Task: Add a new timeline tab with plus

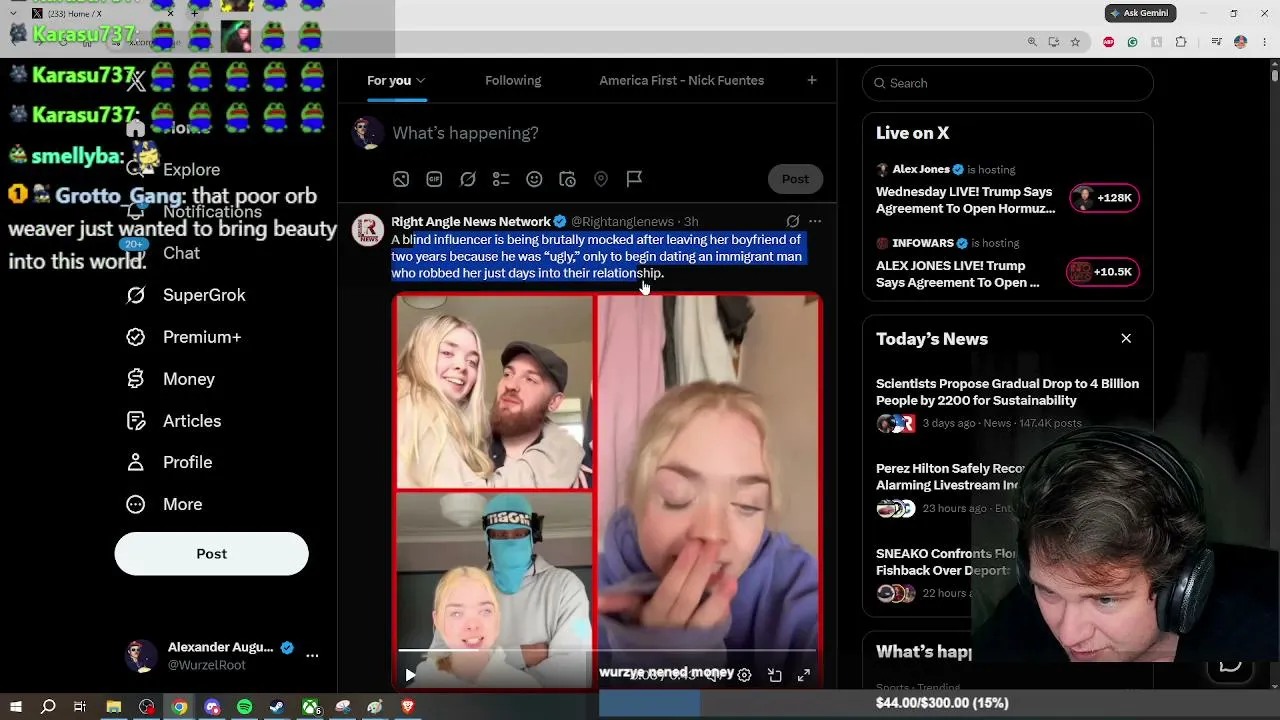Action: [x=812, y=80]
